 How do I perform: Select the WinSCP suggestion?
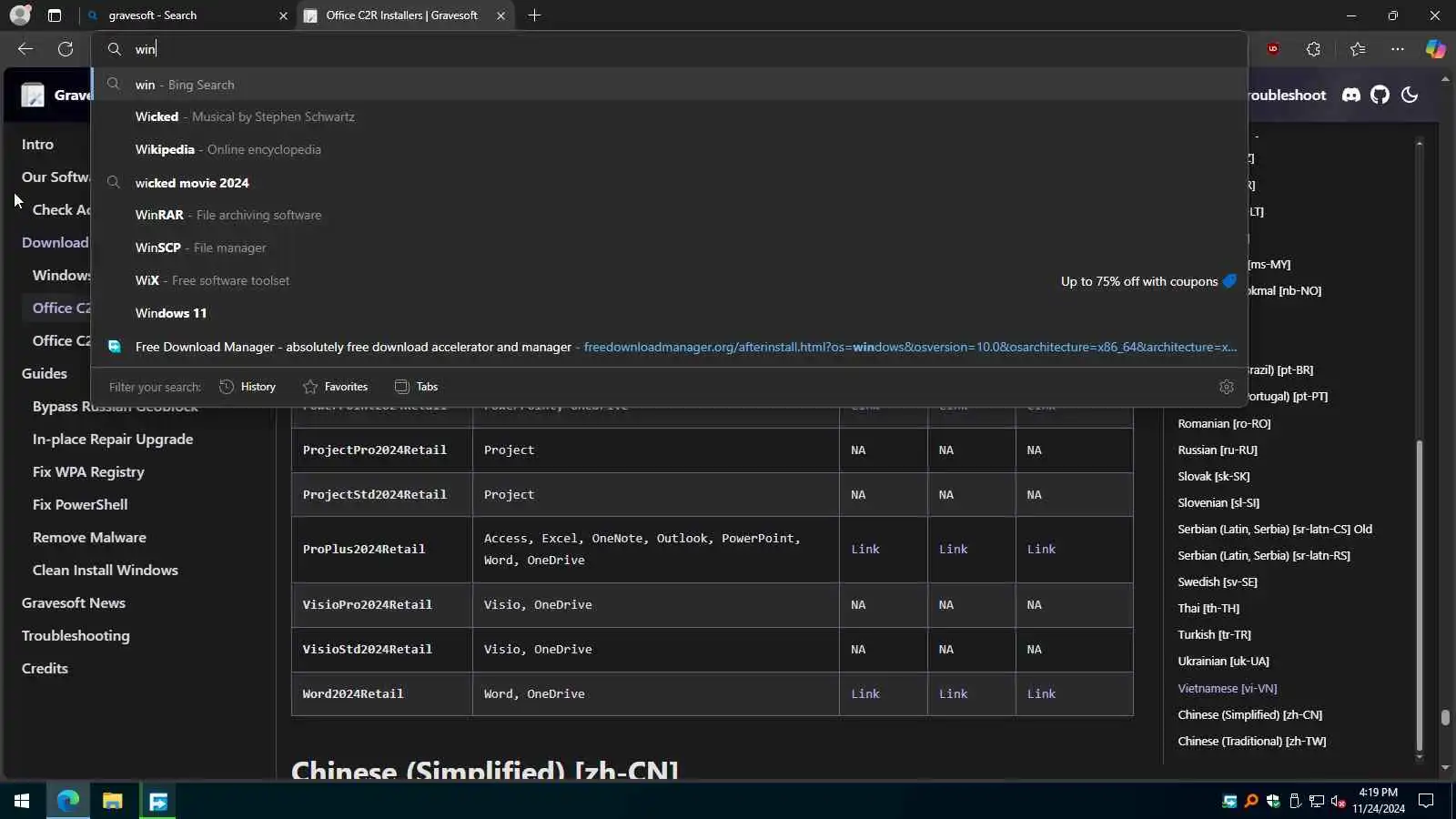670,248
